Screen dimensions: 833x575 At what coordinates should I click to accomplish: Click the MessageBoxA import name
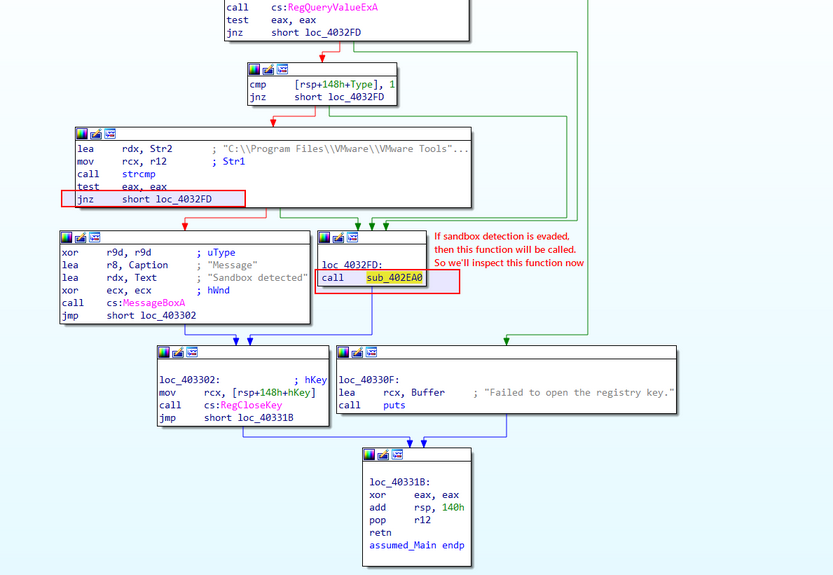tap(154, 303)
